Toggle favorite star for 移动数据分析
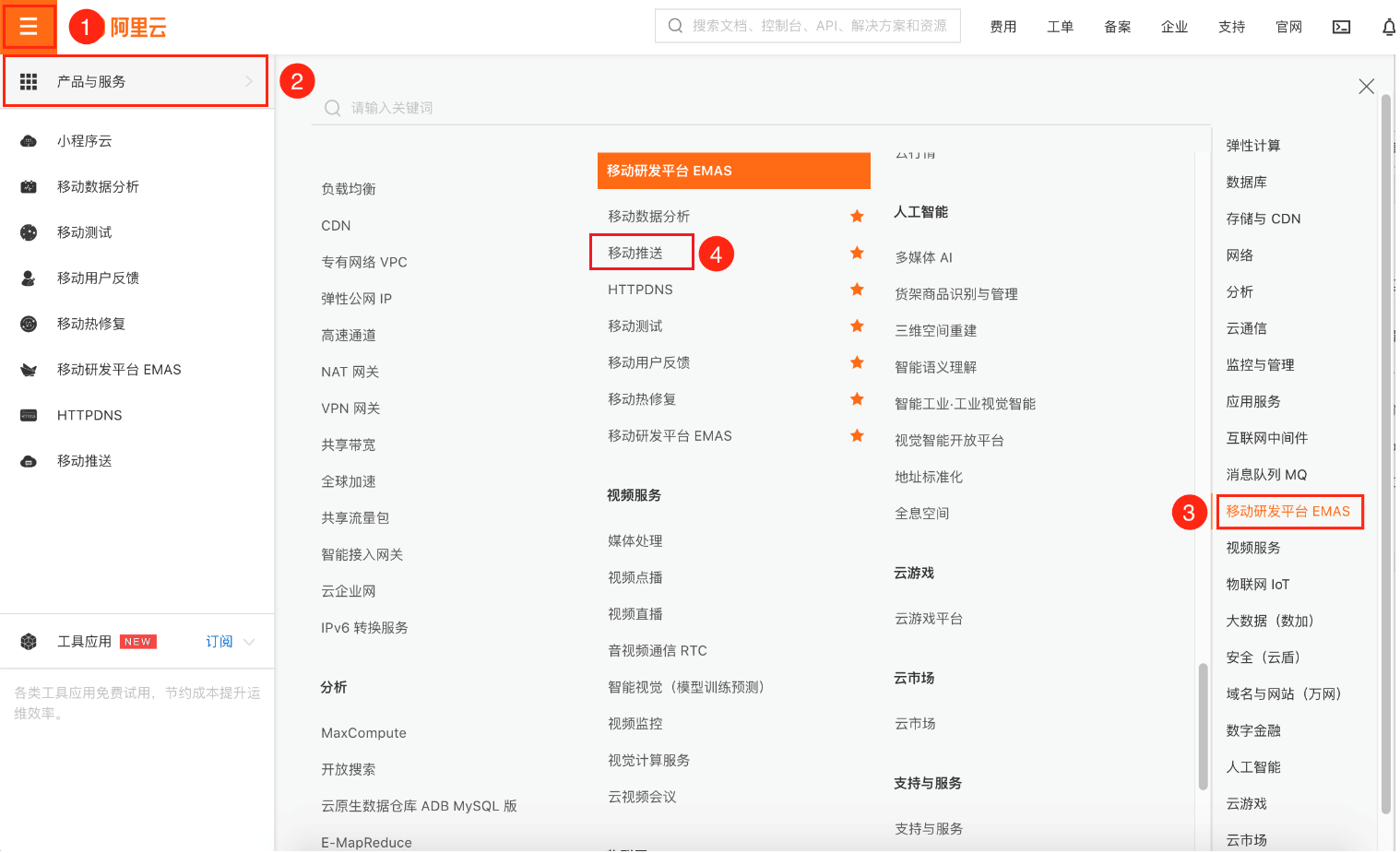This screenshot has height=853, width=1400. coord(857,216)
